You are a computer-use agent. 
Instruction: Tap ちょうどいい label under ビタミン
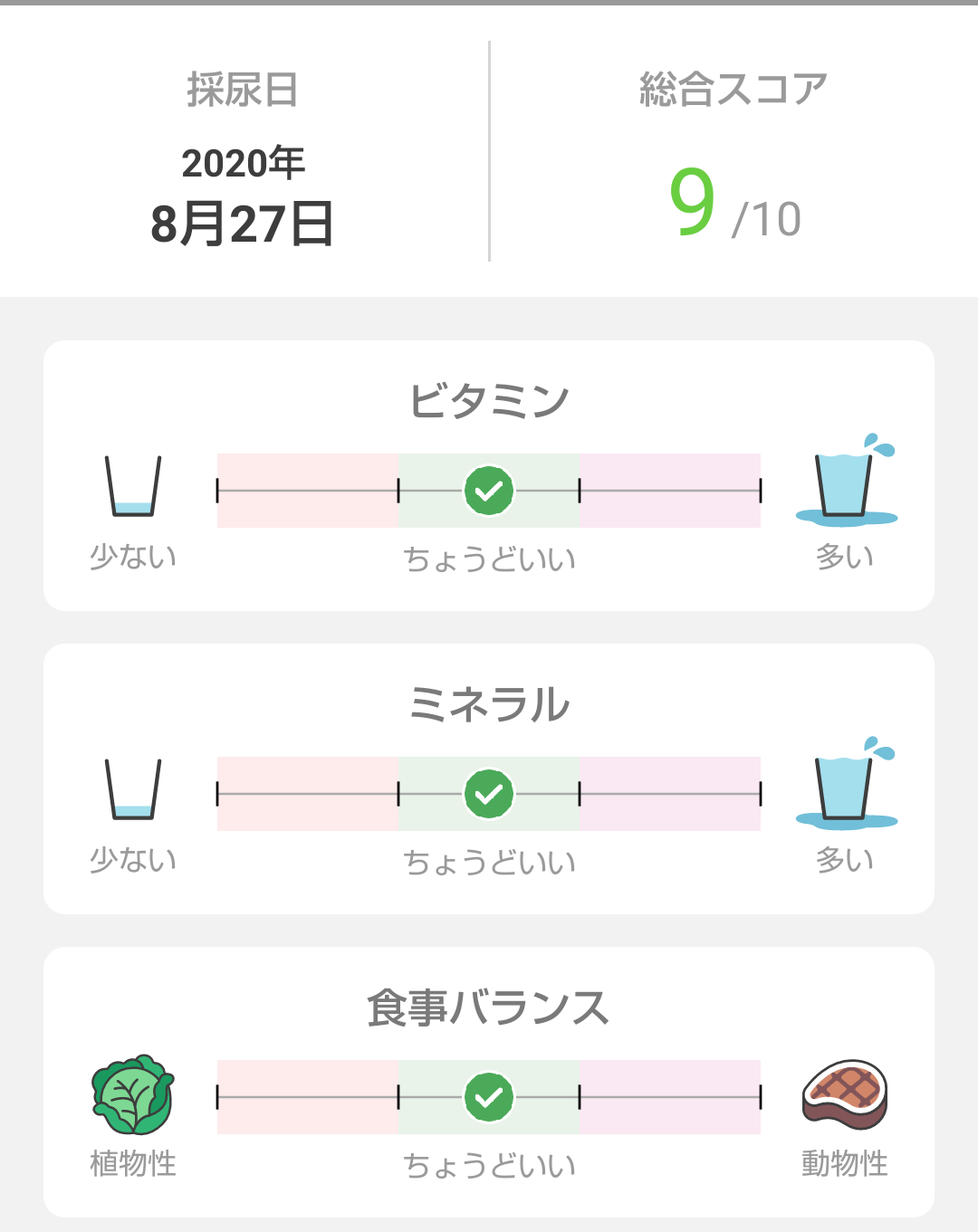489,559
